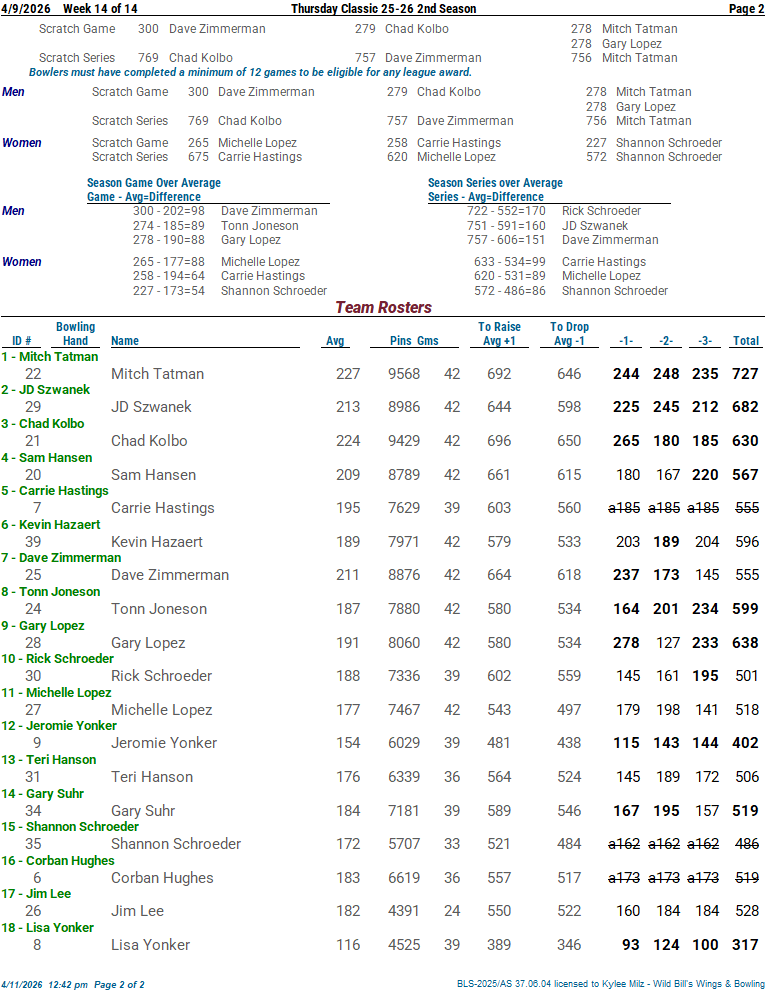Select the 'To Drop Avg -1' column header

pos(569,334)
